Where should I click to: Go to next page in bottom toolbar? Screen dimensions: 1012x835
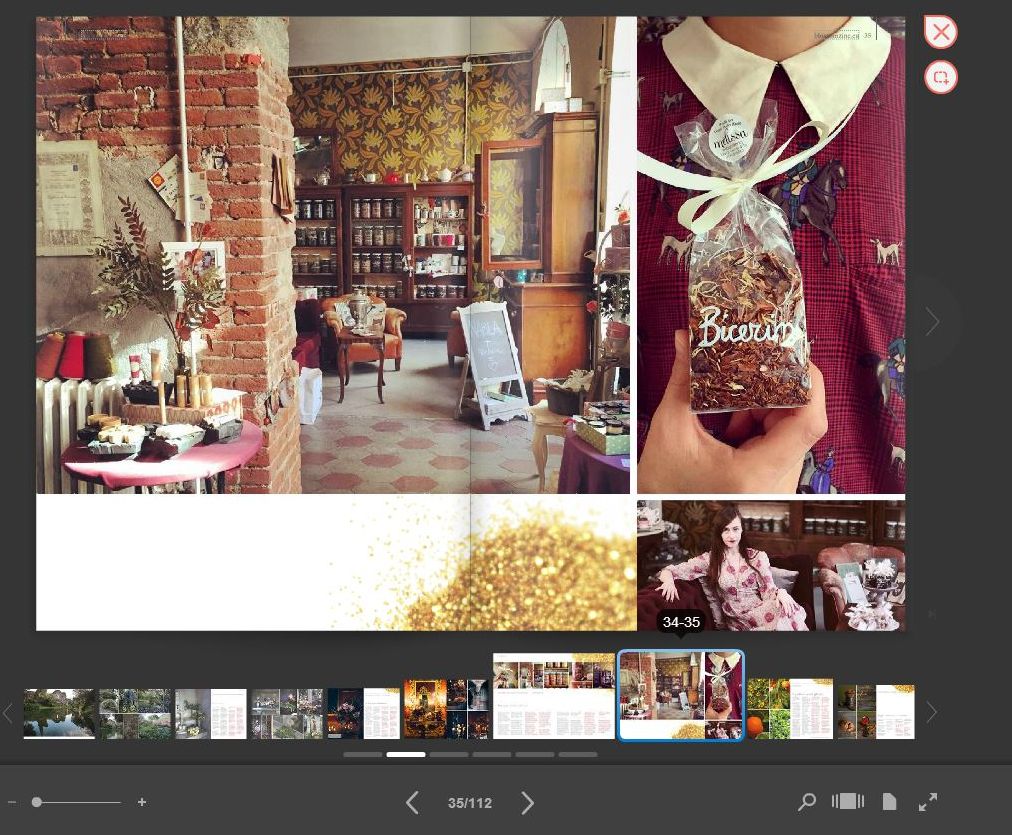coord(527,803)
